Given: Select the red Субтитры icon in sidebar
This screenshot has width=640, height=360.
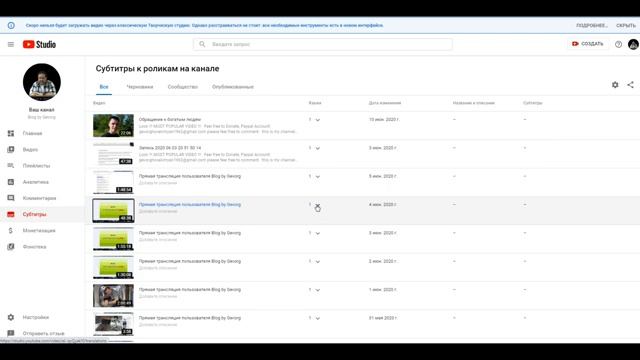Looking at the screenshot, I should click(11, 214).
